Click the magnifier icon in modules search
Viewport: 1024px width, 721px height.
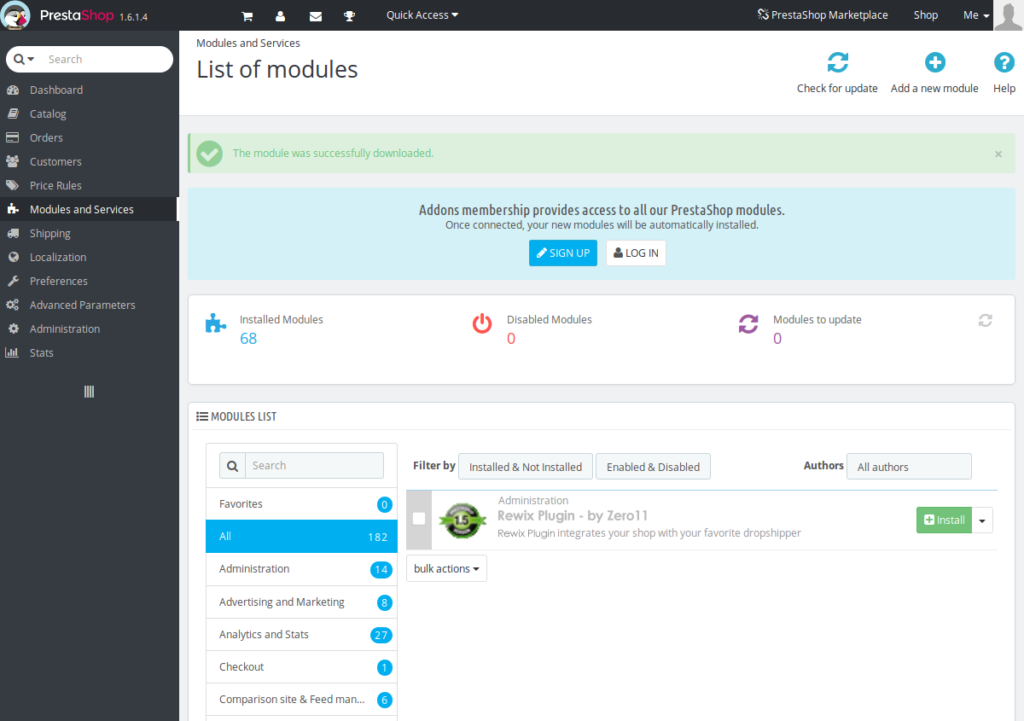(x=232, y=466)
